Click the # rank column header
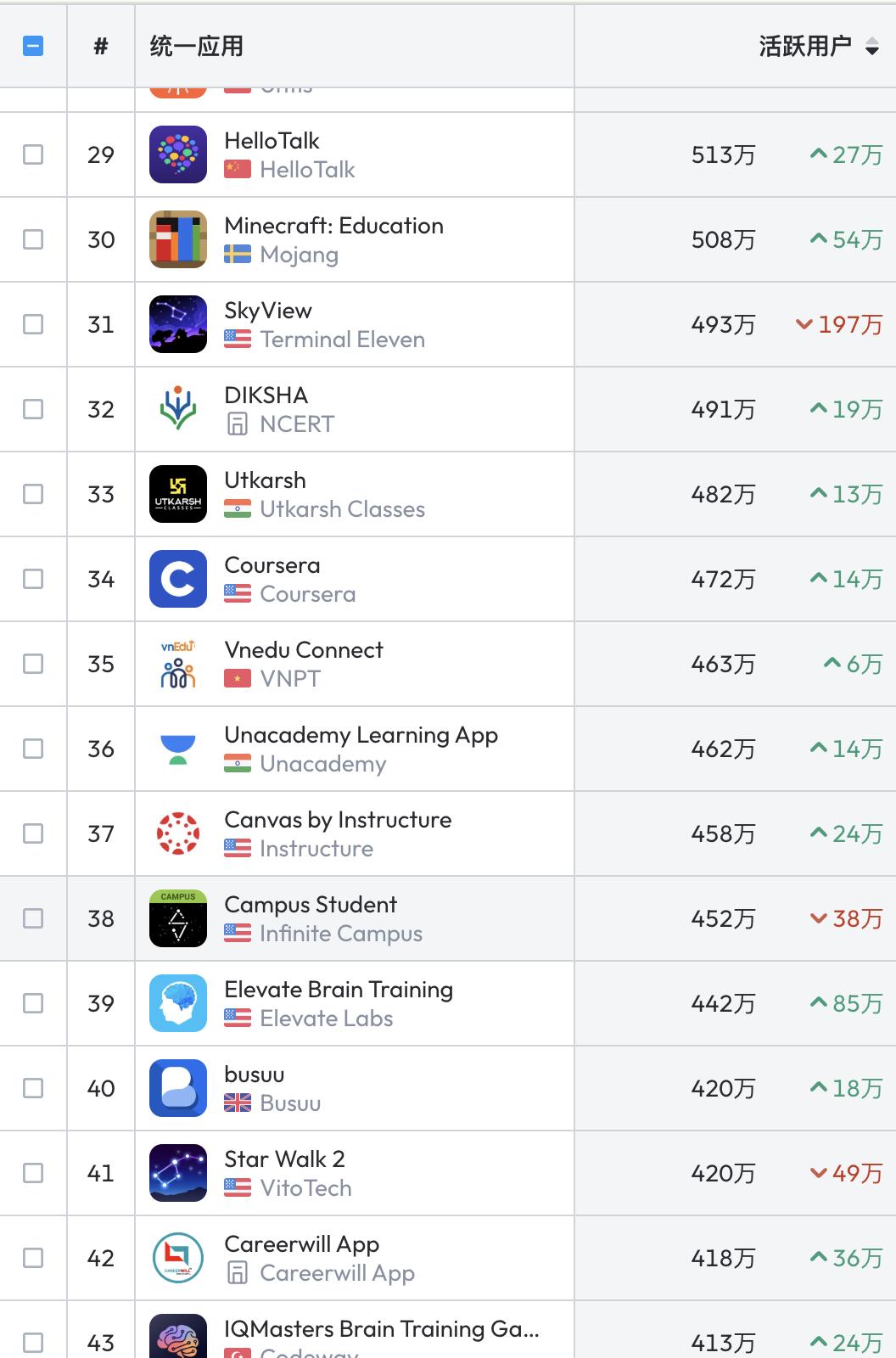 point(101,46)
